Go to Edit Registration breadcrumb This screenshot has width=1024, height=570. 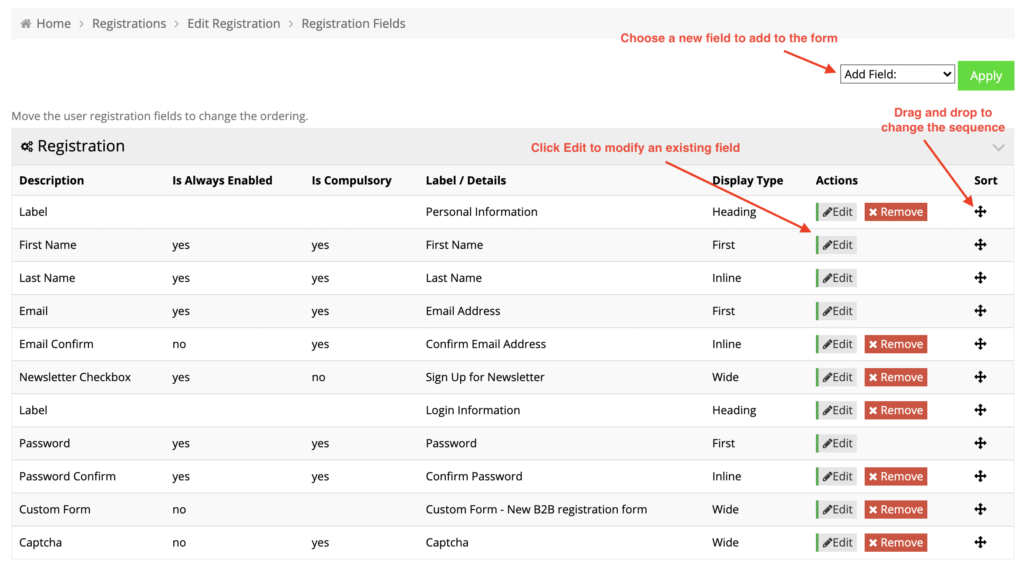point(233,24)
